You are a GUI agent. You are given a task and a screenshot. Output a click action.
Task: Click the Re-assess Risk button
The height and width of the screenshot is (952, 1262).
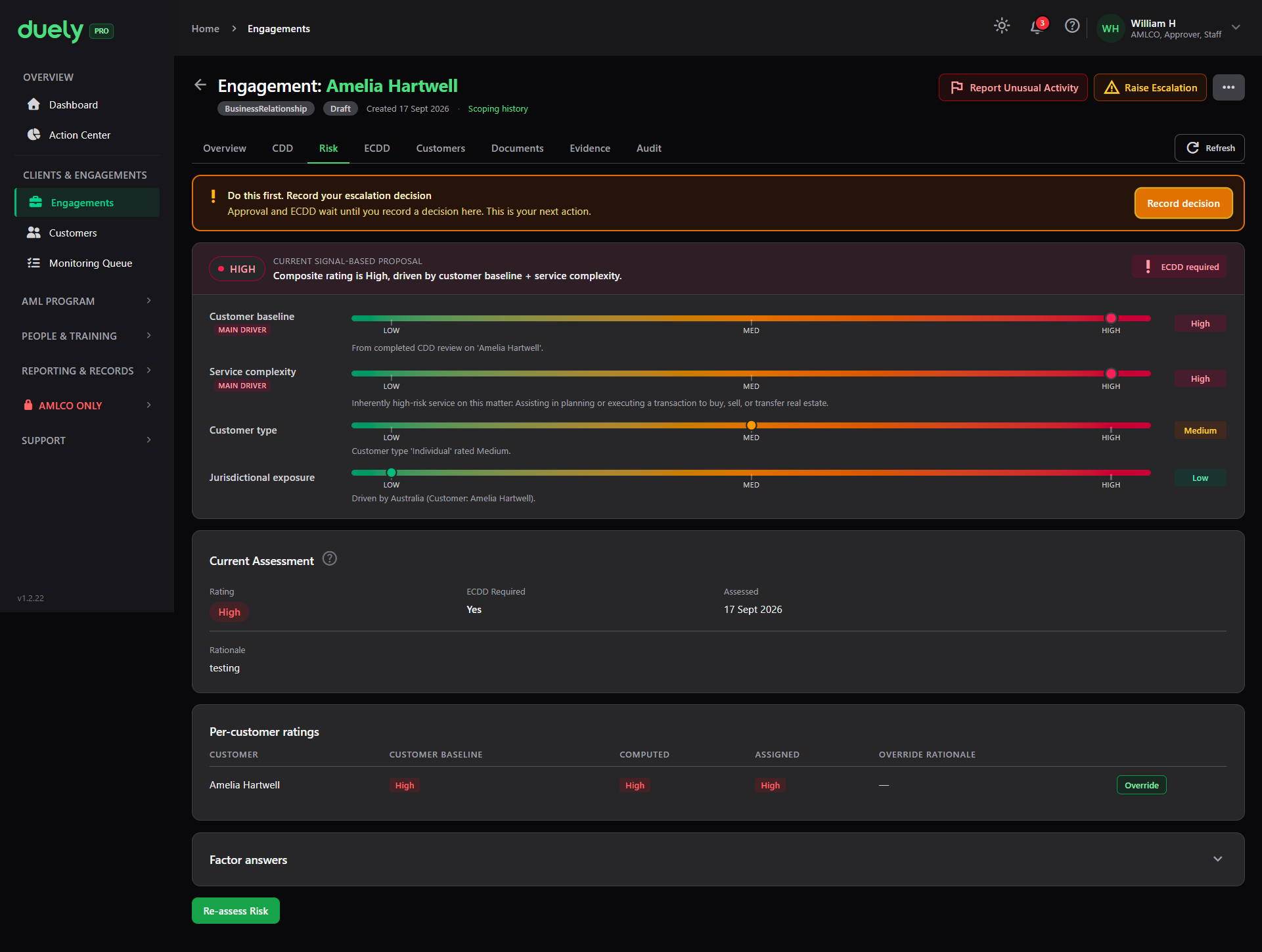tap(236, 911)
